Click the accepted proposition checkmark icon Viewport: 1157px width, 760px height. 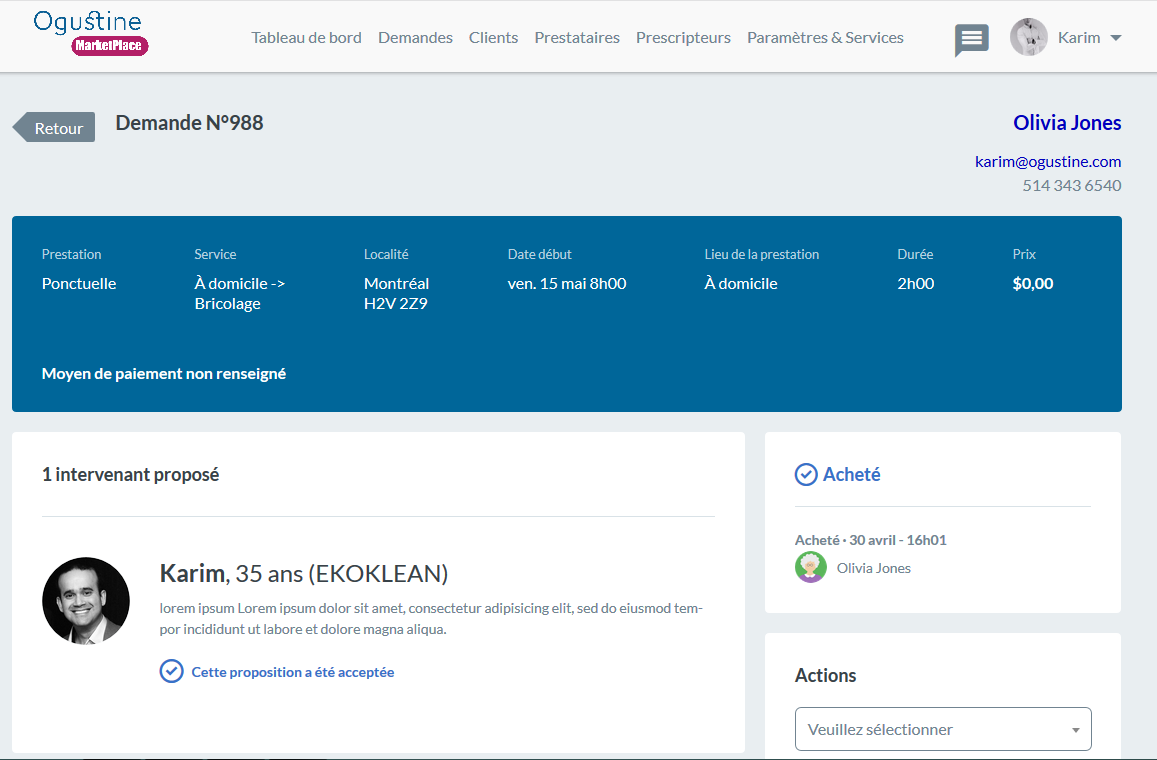171,671
